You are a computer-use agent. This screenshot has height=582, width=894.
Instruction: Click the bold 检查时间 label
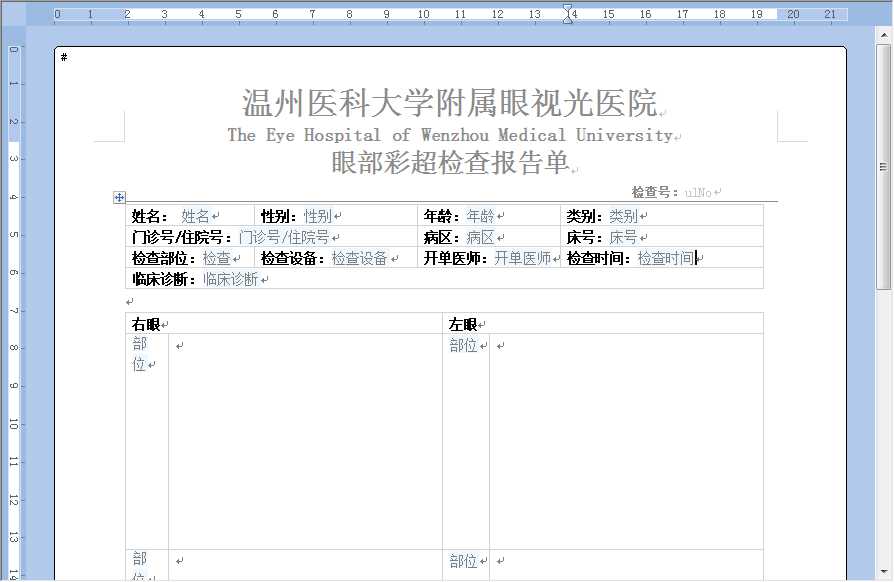599,258
